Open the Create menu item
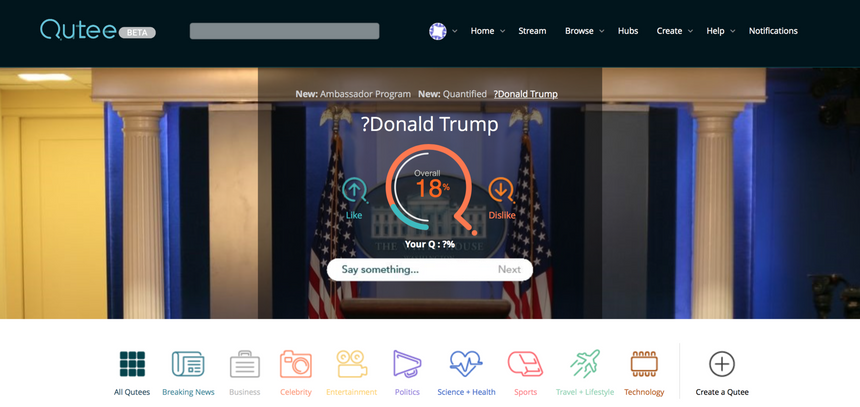This screenshot has height=407, width=860. point(669,31)
